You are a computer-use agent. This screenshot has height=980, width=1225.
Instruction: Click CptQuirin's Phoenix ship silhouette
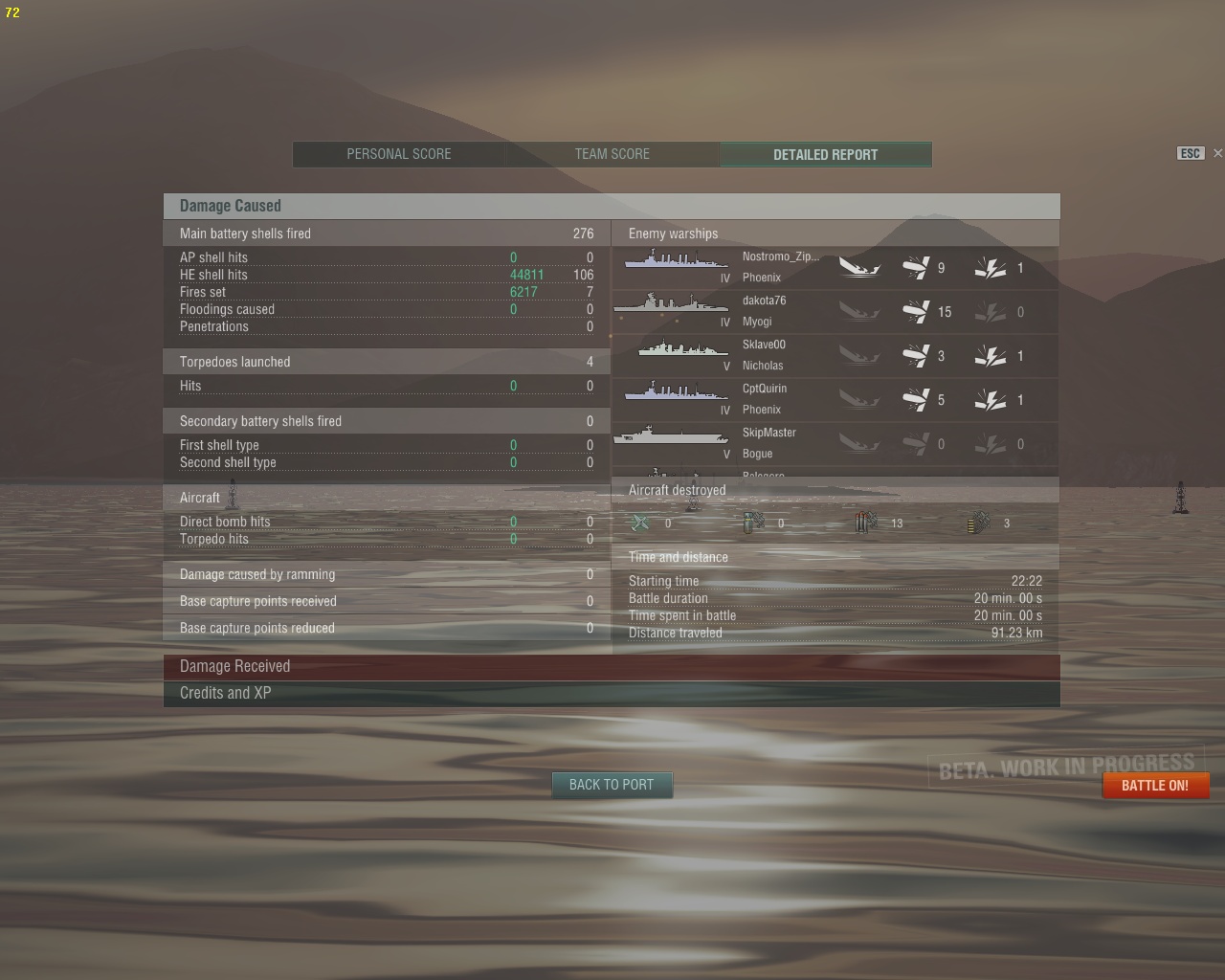677,391
